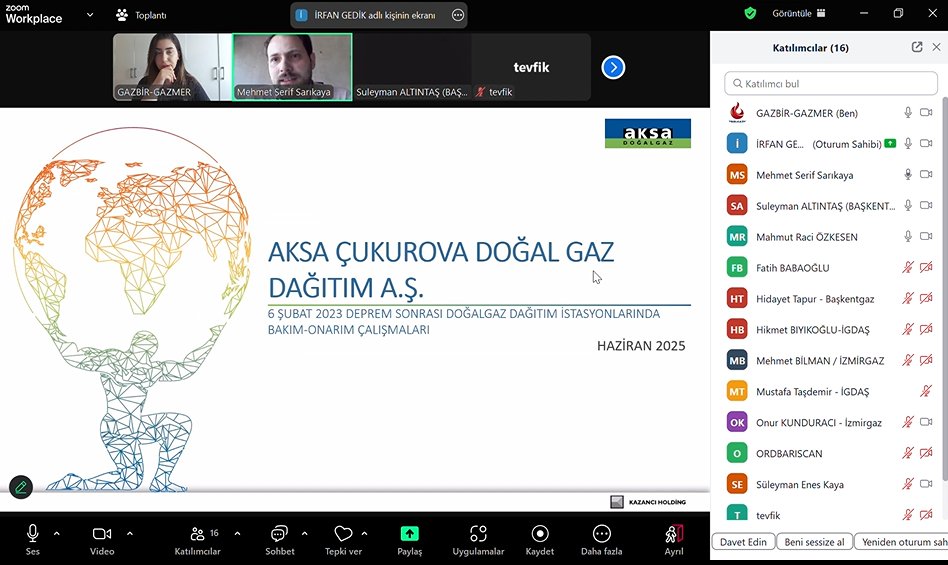This screenshot has height=565, width=948.
Task: Click muted mic icon for Mustafa Taşdemir
Action: [x=926, y=391]
